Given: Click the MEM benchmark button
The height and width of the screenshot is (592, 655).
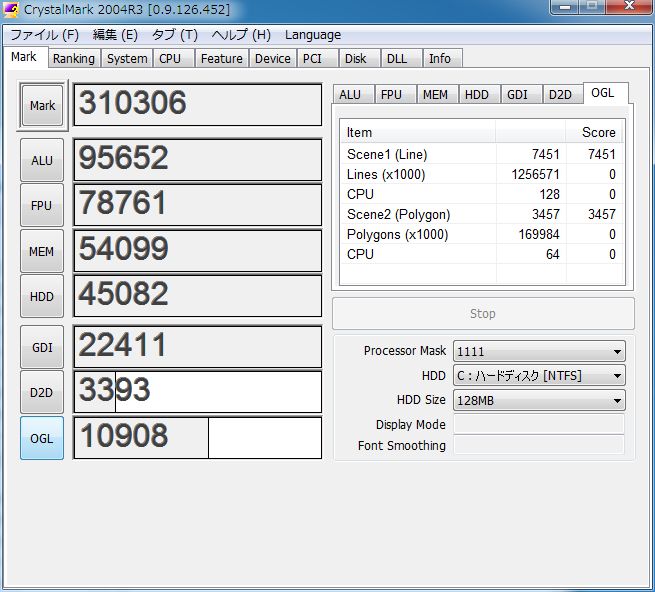Looking at the screenshot, I should 42,251.
